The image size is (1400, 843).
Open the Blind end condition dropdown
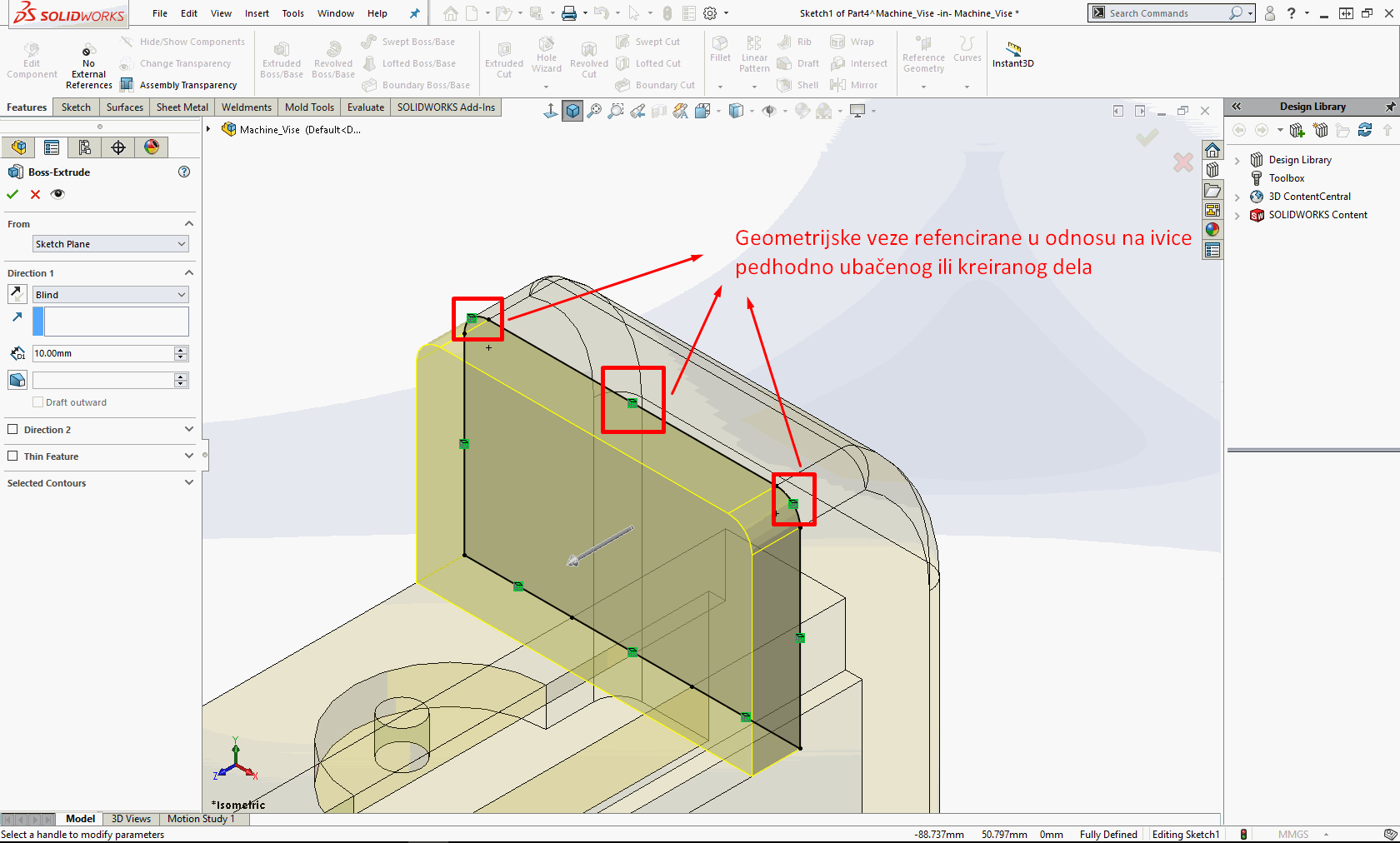(110, 295)
